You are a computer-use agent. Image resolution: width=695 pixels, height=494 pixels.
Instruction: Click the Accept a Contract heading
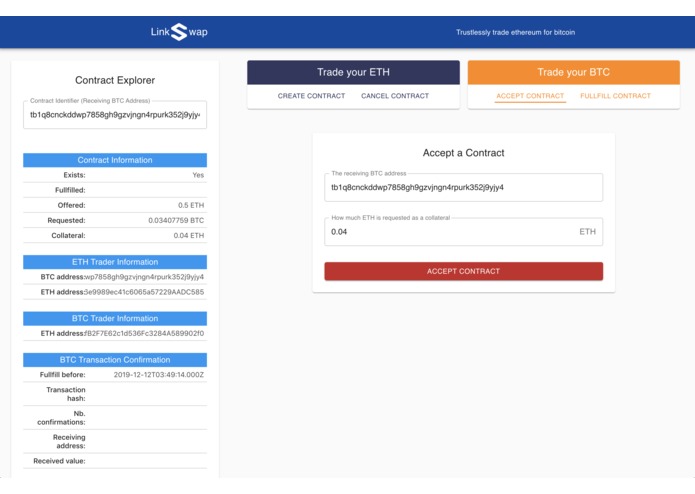coord(464,153)
